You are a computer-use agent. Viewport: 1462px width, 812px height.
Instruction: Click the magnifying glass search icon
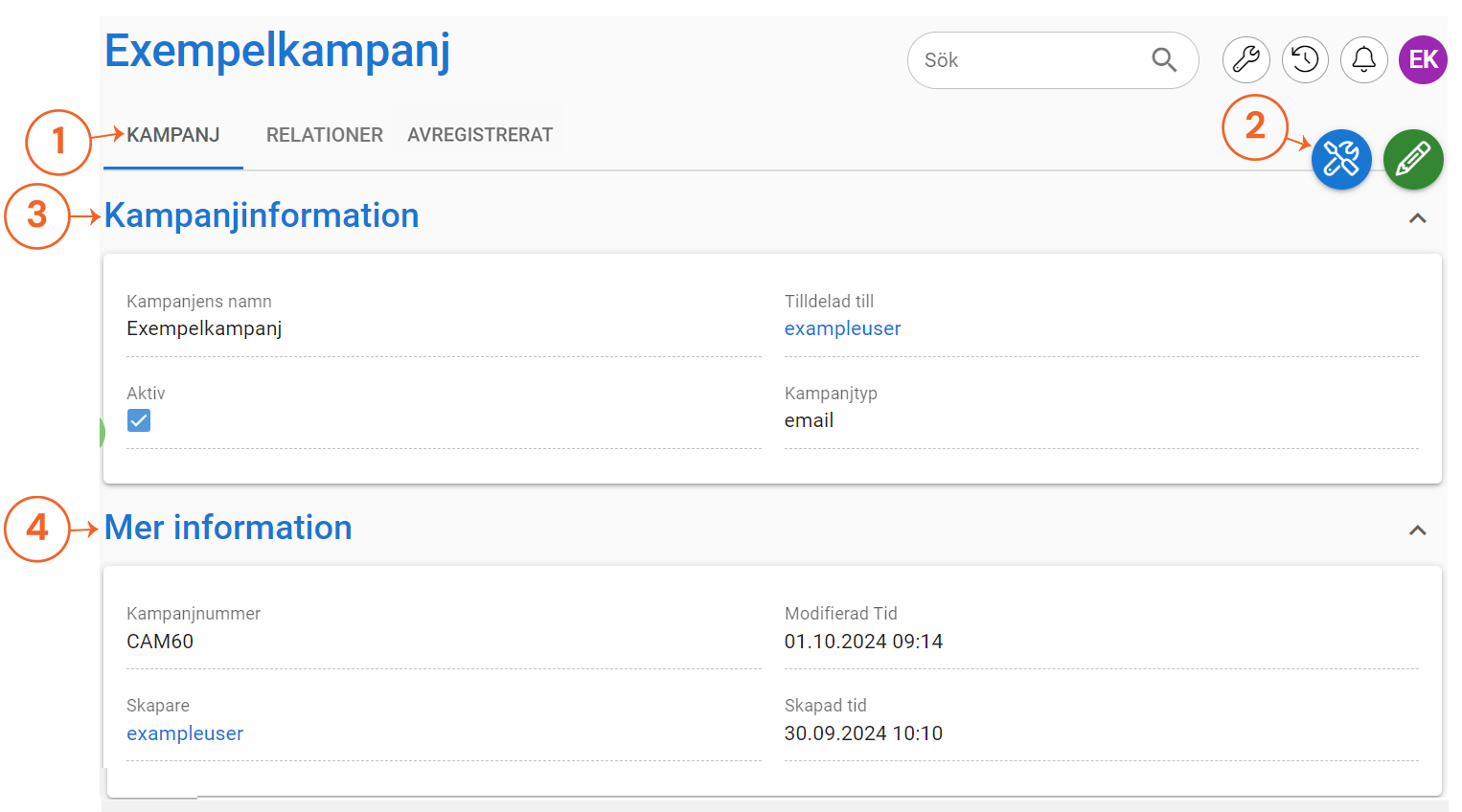[1164, 60]
